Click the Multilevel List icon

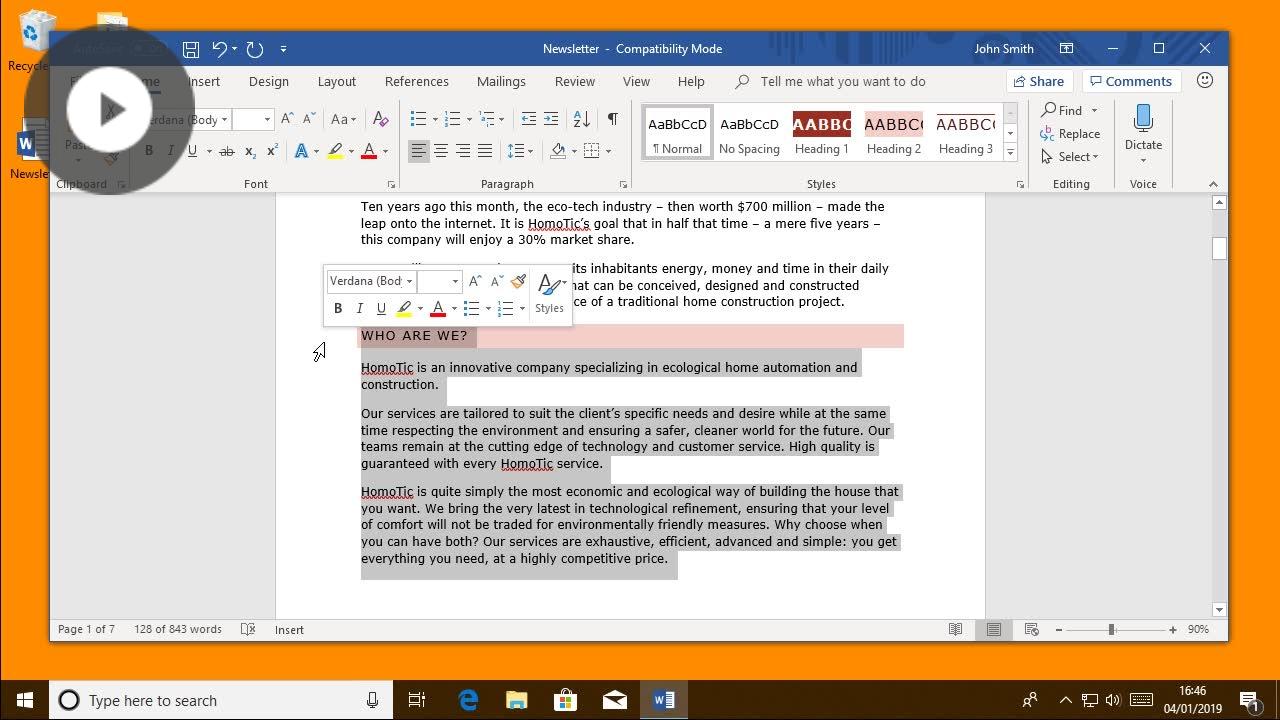[487, 119]
